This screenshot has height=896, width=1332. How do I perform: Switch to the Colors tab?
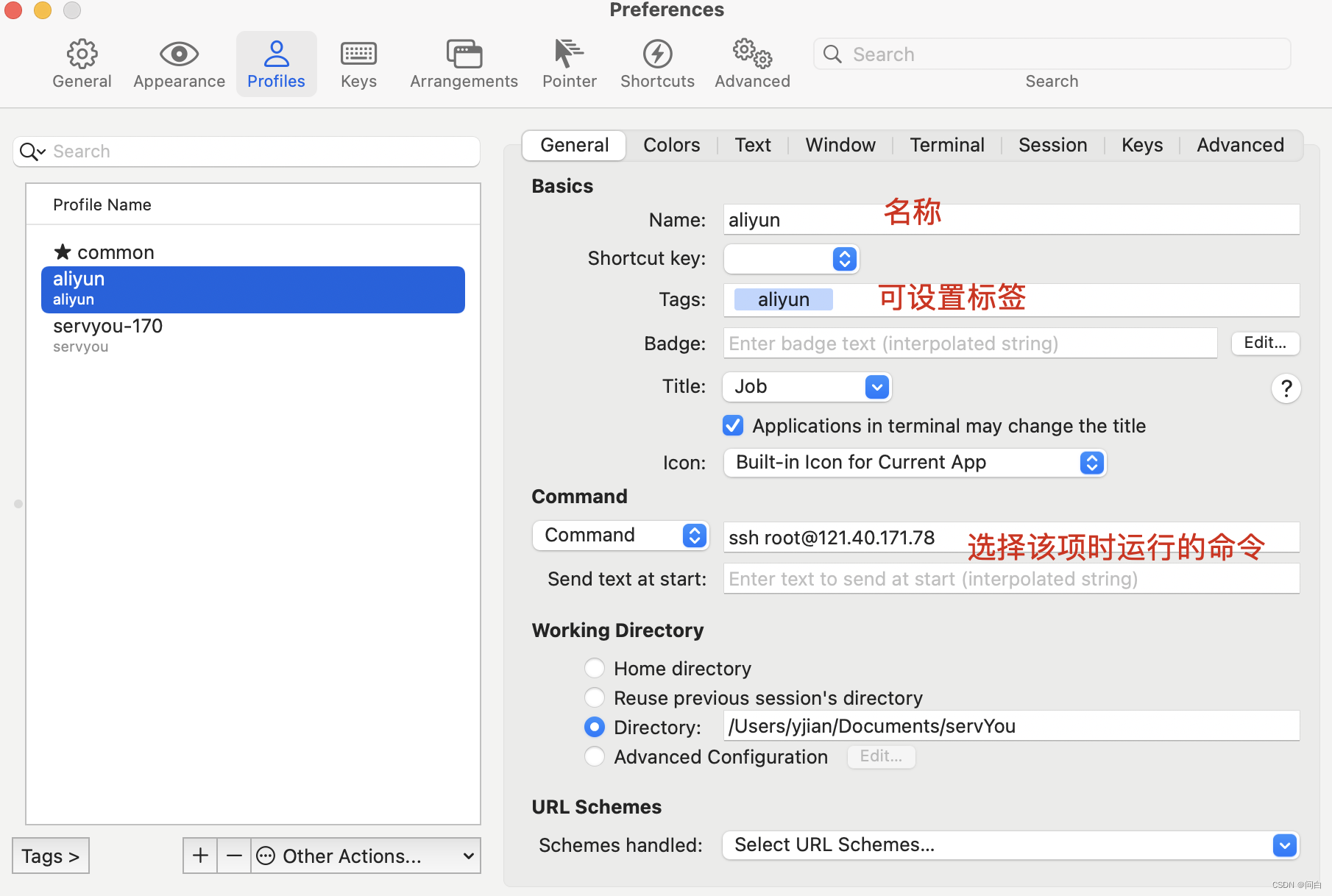pos(671,145)
